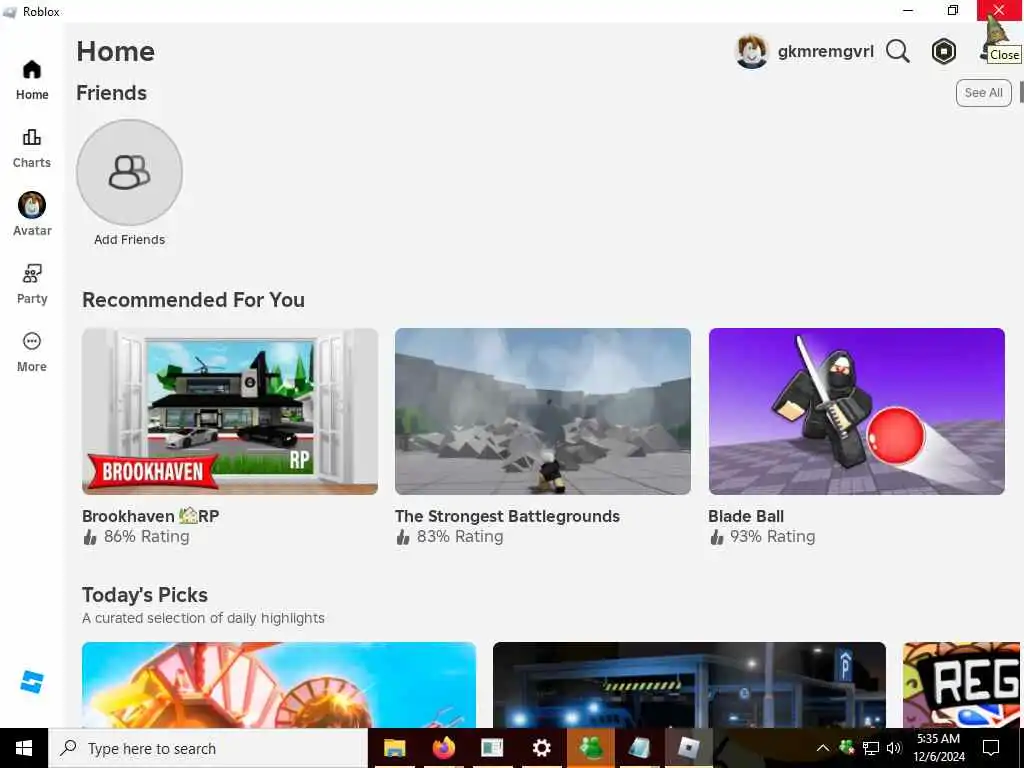The width and height of the screenshot is (1024, 768).
Task: Open the Avatar editor from the sidebar
Action: click(x=32, y=214)
